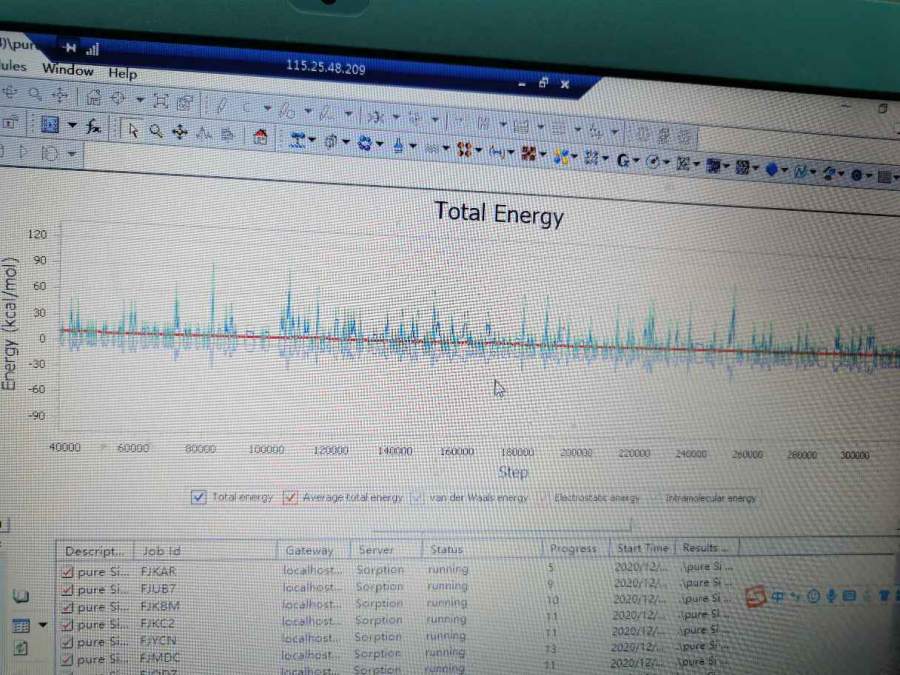Screen dimensions: 900x675
Task: Click the red house home icon
Action: [x=260, y=137]
